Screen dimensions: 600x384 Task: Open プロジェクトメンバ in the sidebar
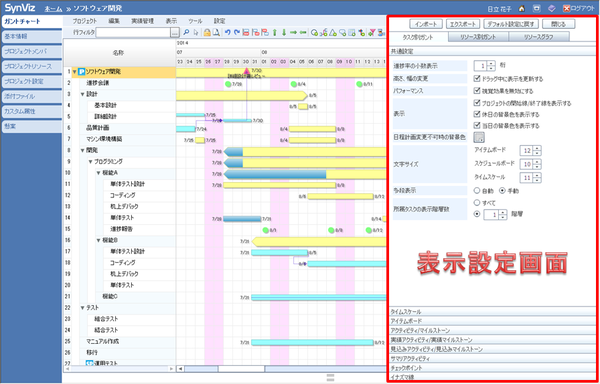click(x=31, y=52)
